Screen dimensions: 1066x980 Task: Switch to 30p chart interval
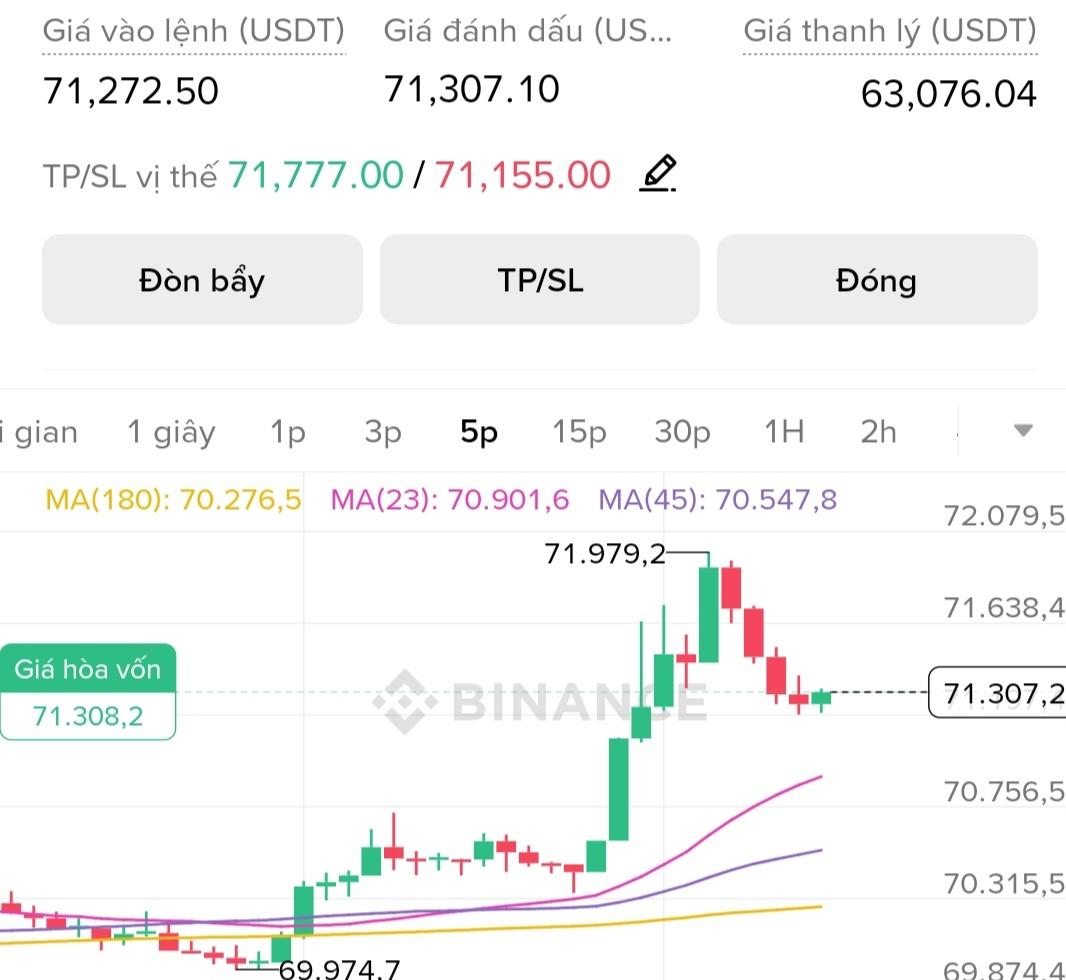point(683,432)
